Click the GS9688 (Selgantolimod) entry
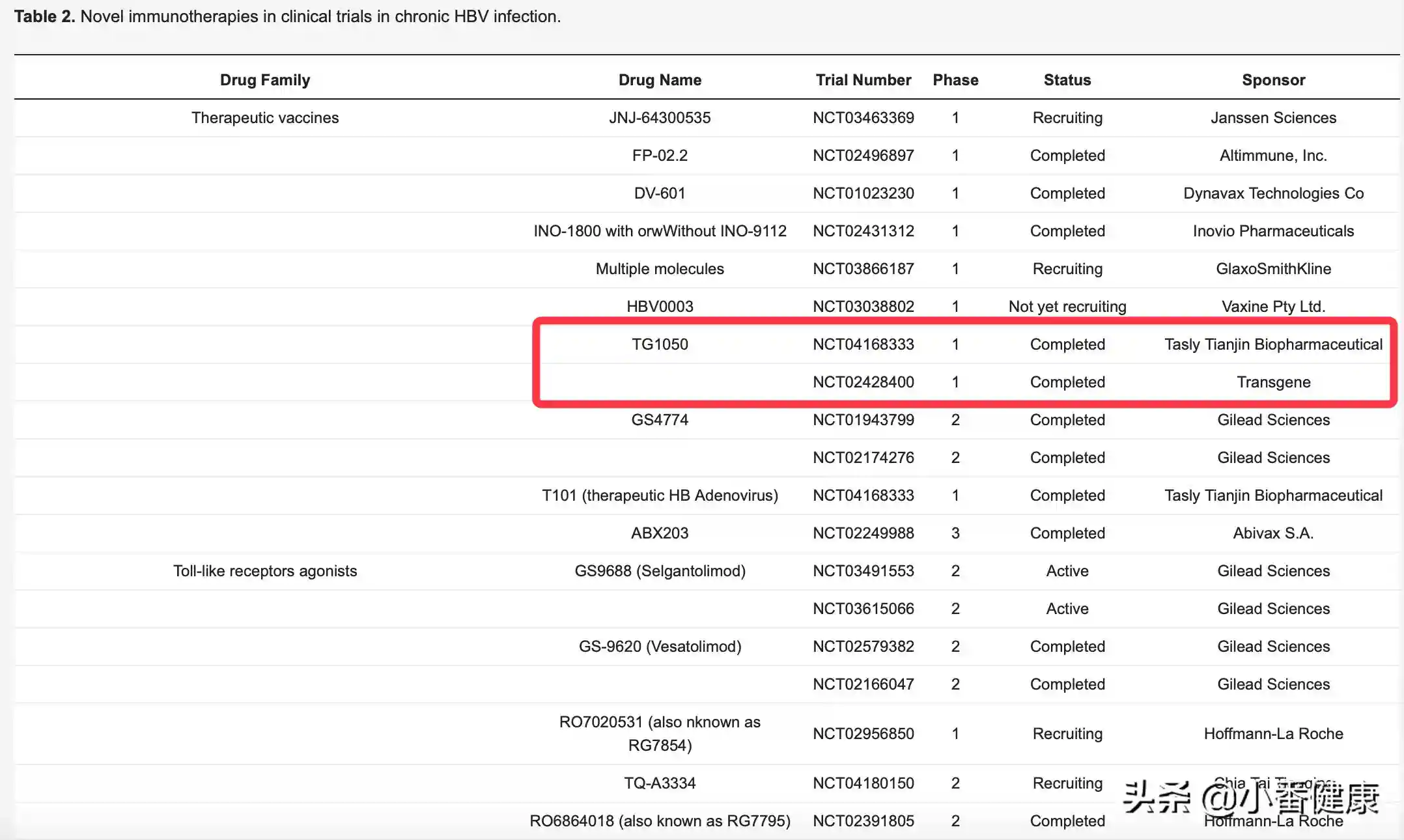This screenshot has height=840, width=1404. [660, 571]
